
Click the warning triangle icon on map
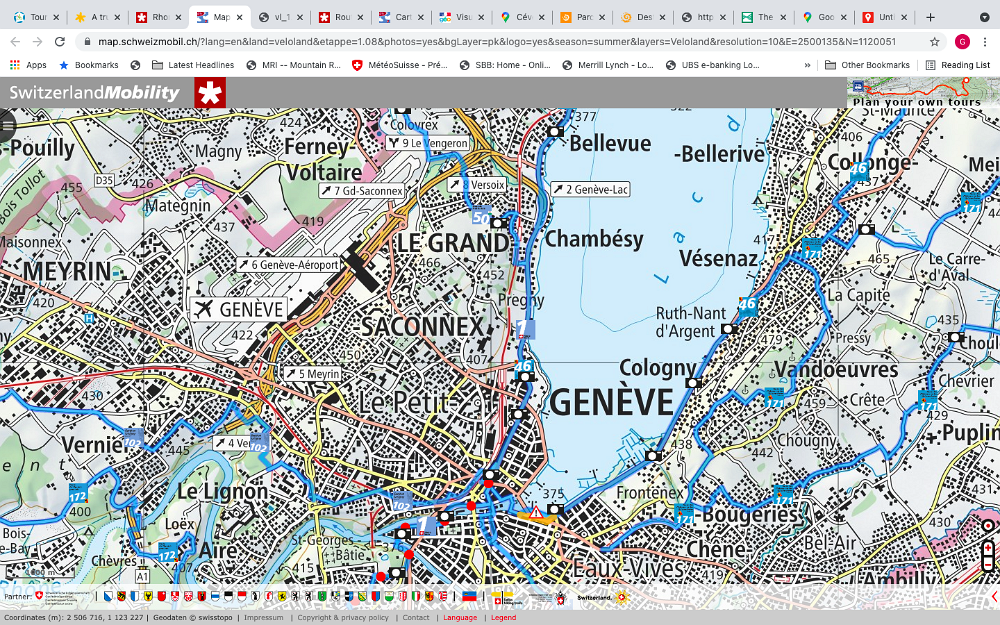(536, 512)
